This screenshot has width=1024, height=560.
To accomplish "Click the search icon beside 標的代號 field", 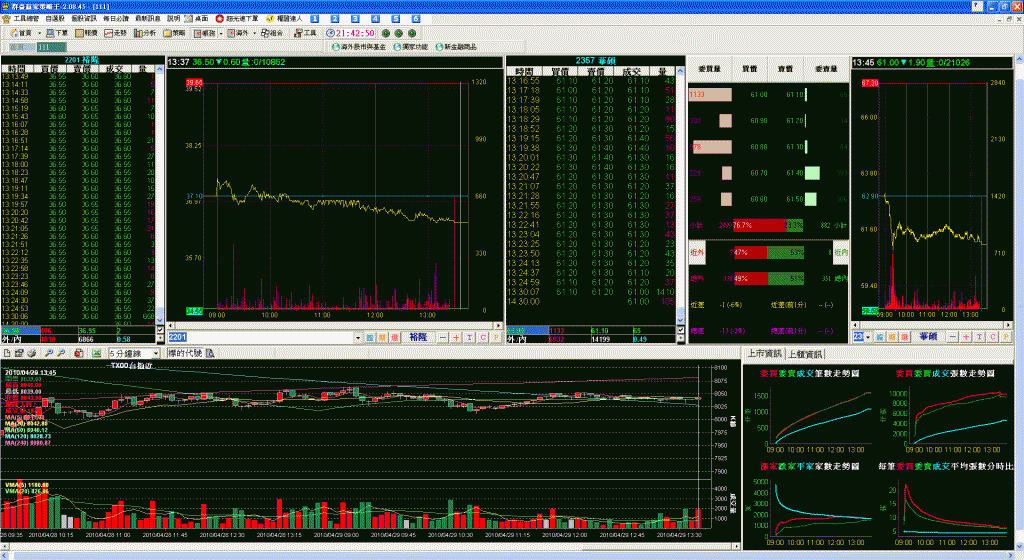I will point(210,353).
